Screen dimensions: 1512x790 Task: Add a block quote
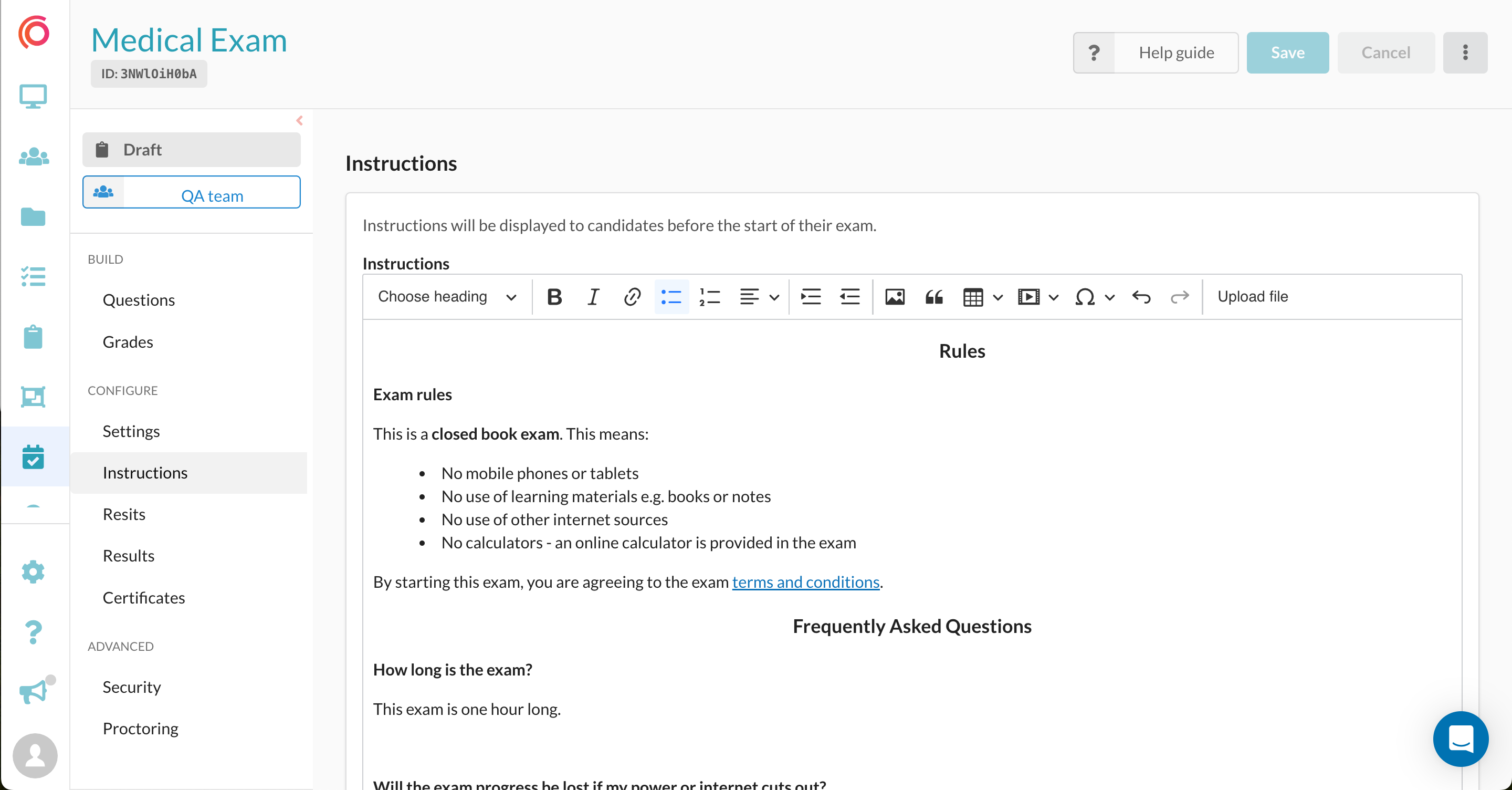tap(933, 297)
